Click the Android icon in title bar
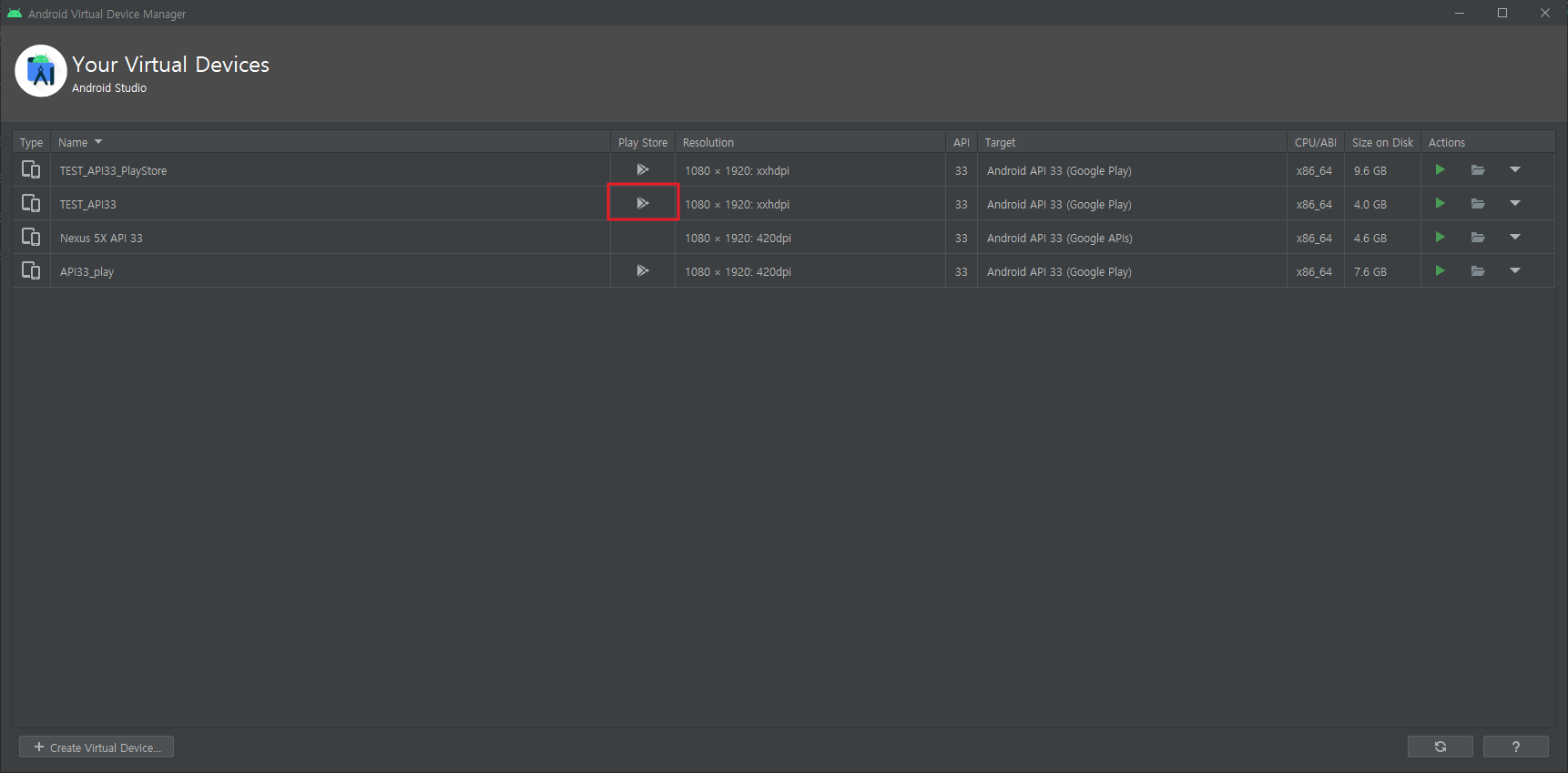 15,14
